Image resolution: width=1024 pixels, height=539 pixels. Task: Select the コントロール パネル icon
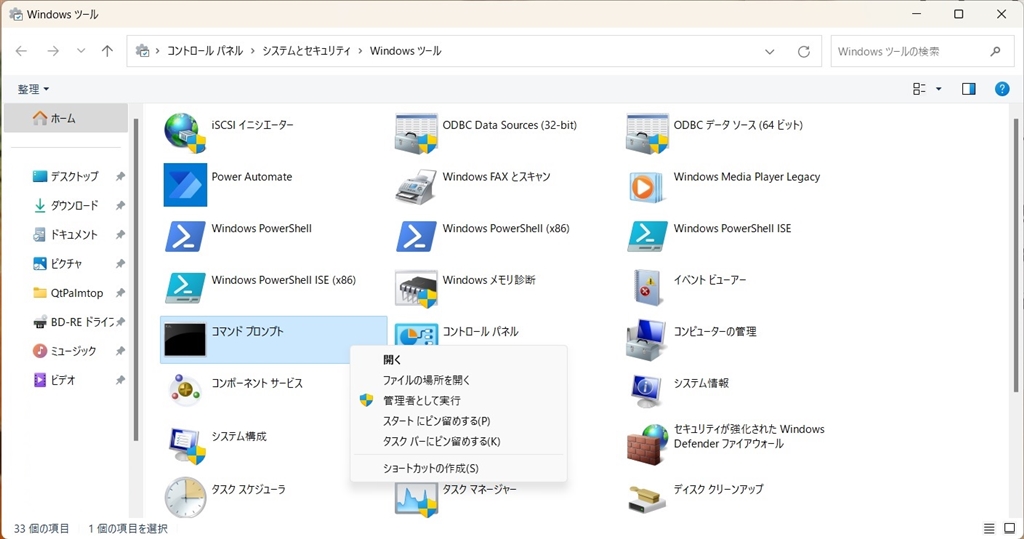click(416, 335)
